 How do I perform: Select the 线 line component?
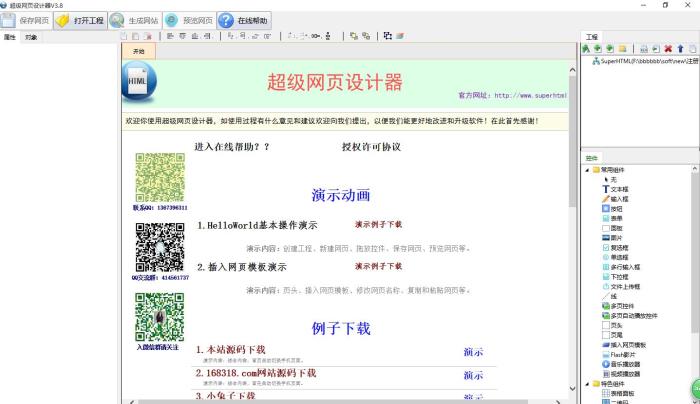[x=610, y=296]
